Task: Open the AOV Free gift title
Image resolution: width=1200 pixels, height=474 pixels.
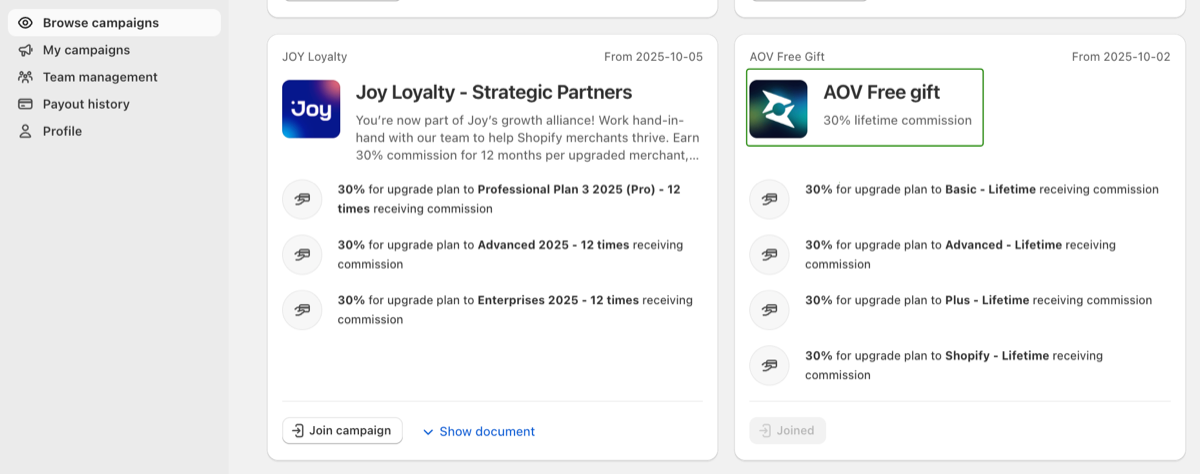Action: pos(881,93)
